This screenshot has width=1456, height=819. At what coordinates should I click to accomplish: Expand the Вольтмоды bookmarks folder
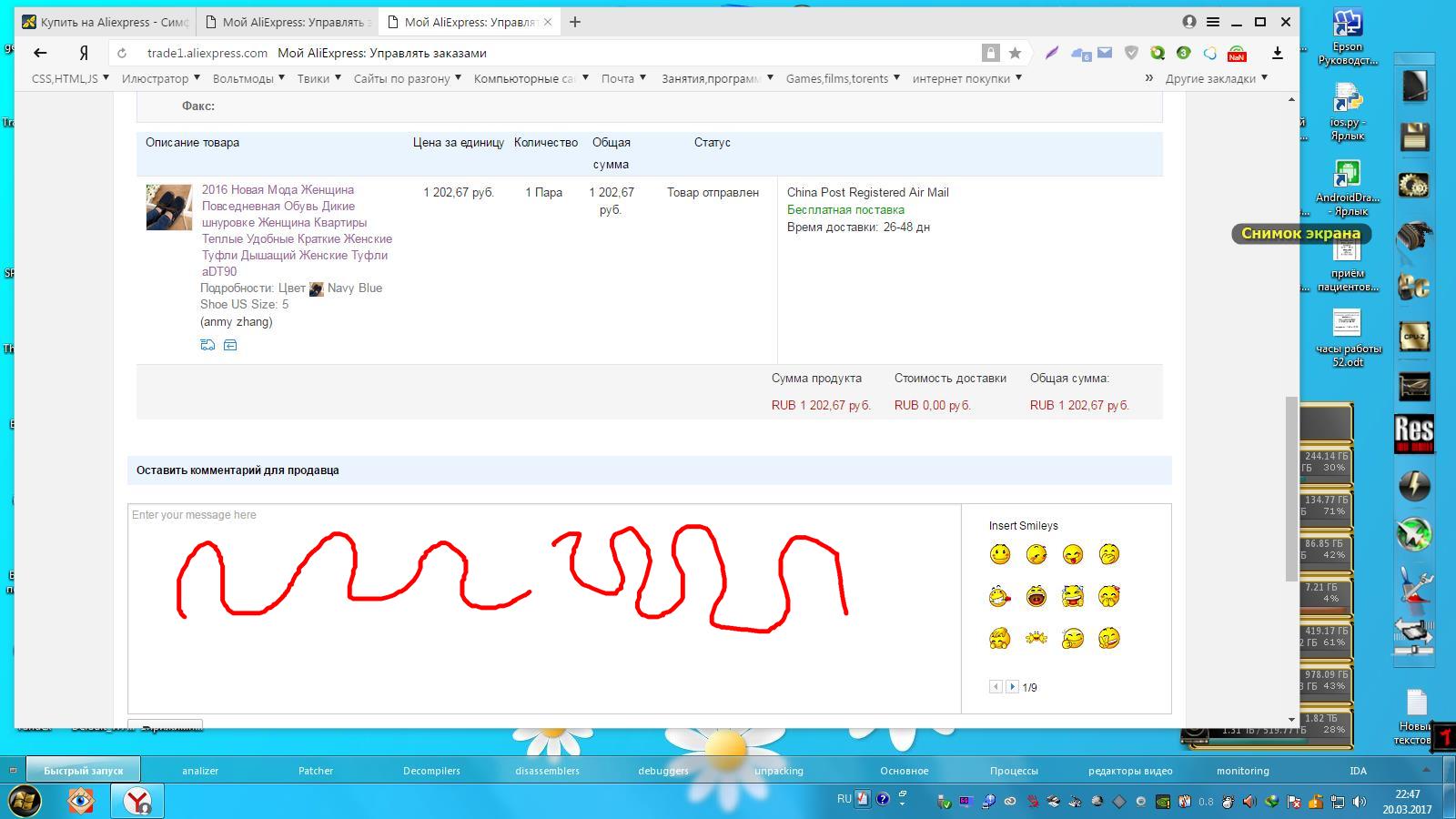pos(248,78)
